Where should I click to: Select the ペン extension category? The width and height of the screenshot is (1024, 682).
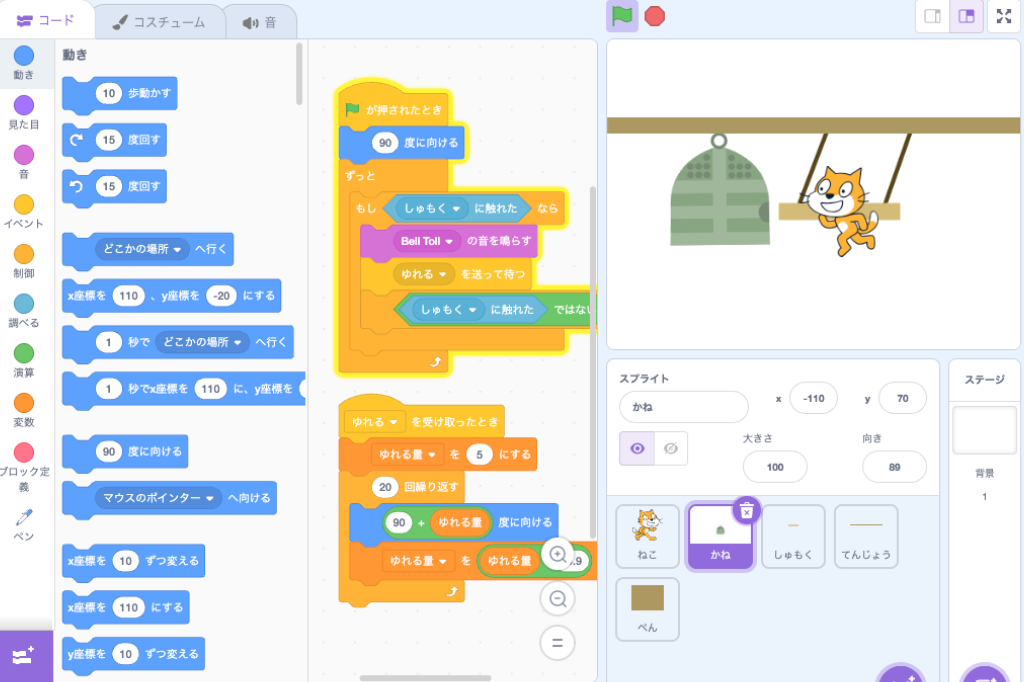tap(24, 524)
